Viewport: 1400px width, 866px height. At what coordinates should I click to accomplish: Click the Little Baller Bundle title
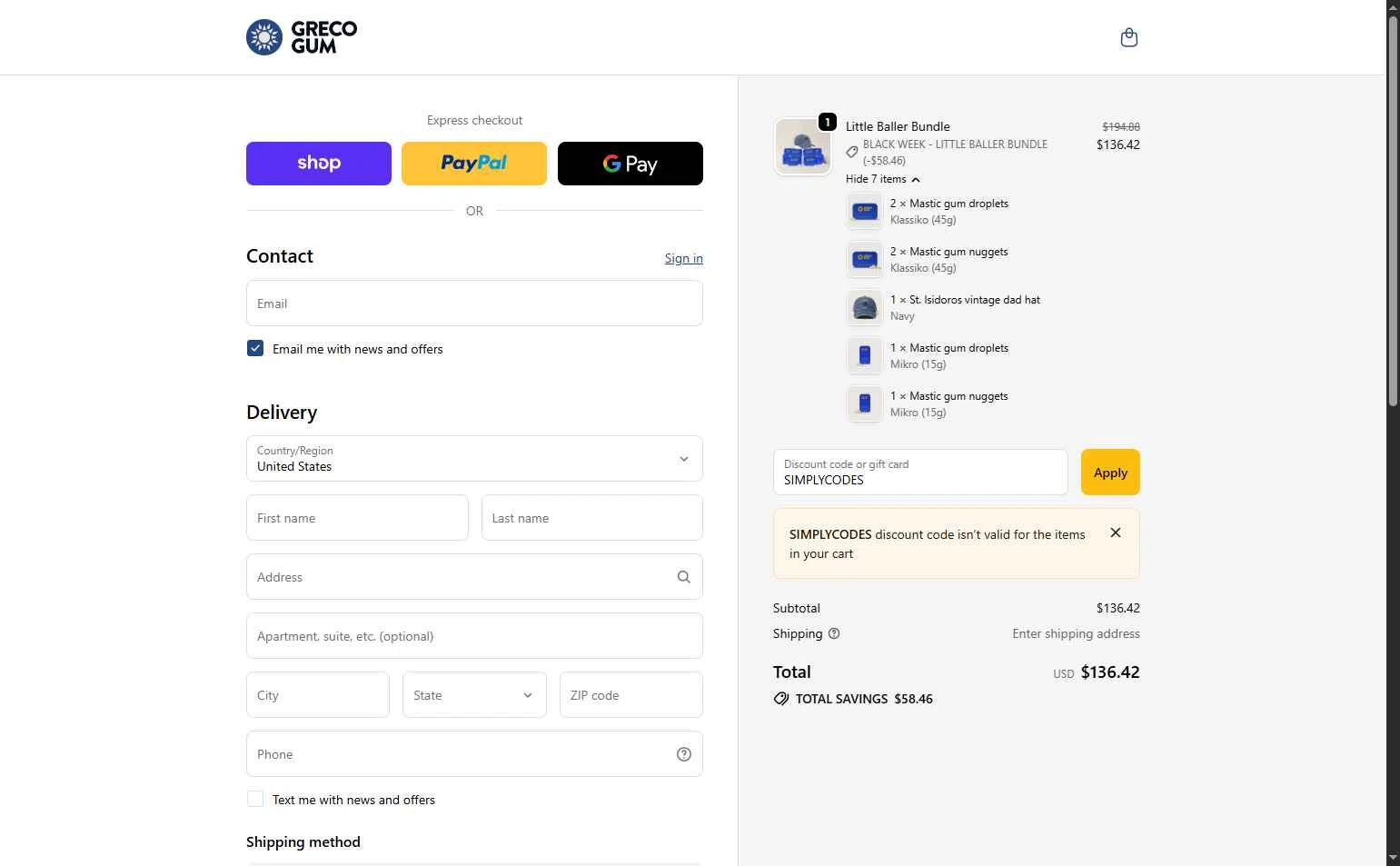click(x=898, y=126)
